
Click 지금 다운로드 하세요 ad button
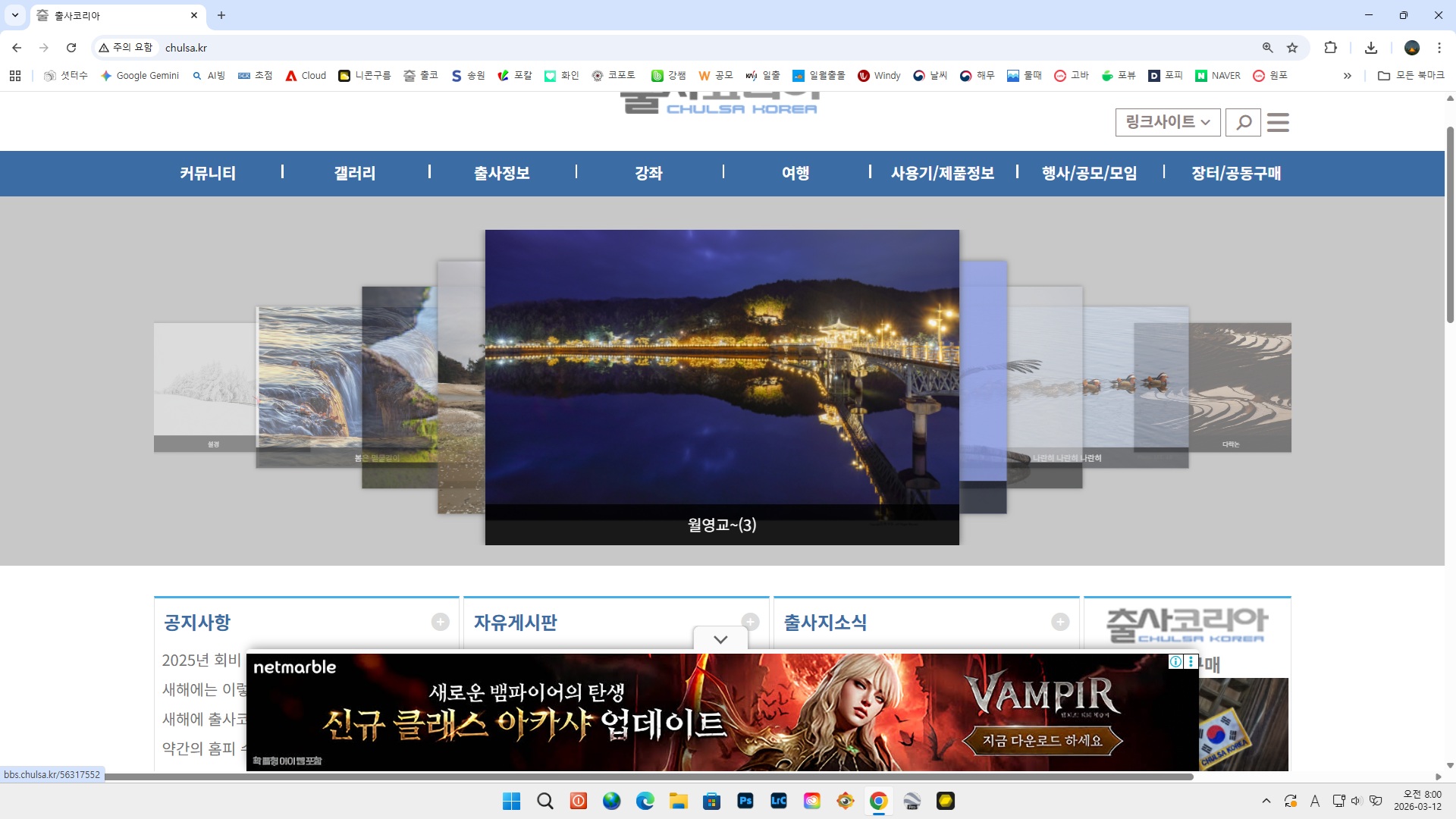pyautogui.click(x=1042, y=740)
